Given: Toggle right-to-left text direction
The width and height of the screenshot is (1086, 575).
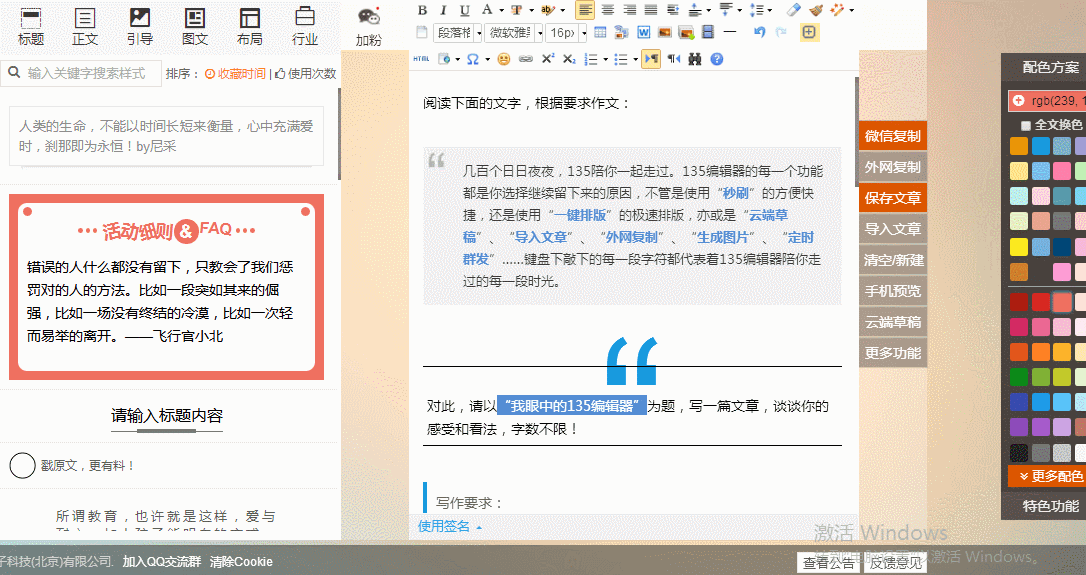Looking at the screenshot, I should (673, 59).
